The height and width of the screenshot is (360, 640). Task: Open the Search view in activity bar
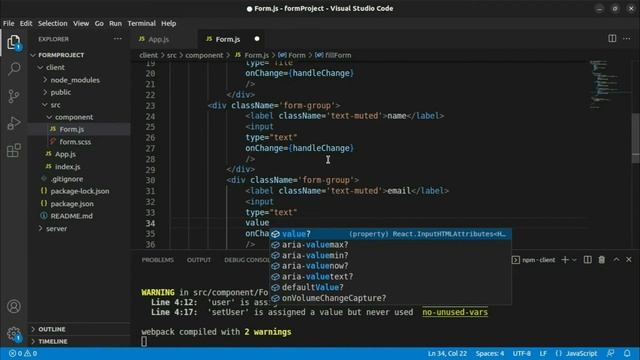tap(13, 69)
